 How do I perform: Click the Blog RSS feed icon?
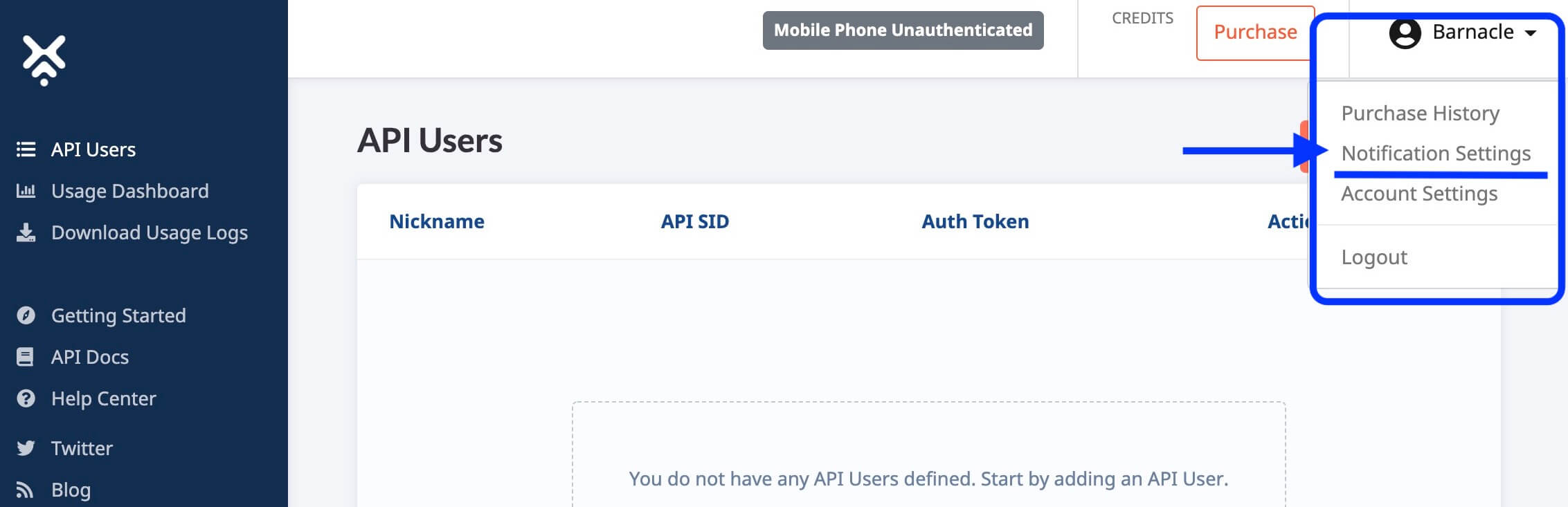[26, 490]
